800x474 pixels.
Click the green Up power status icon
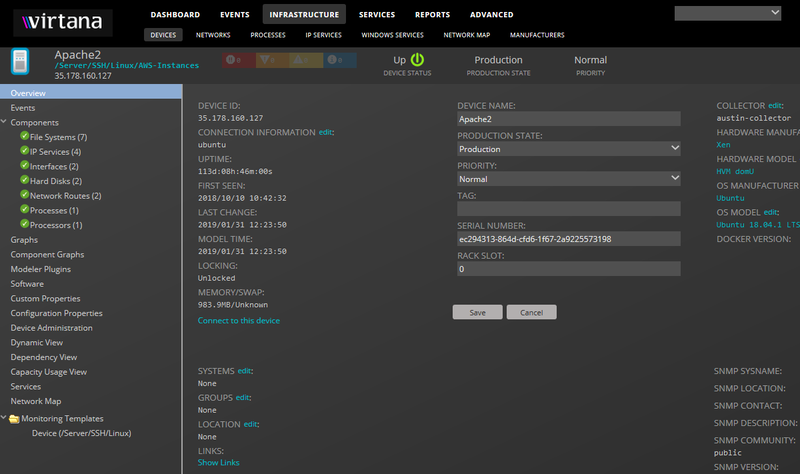click(417, 60)
